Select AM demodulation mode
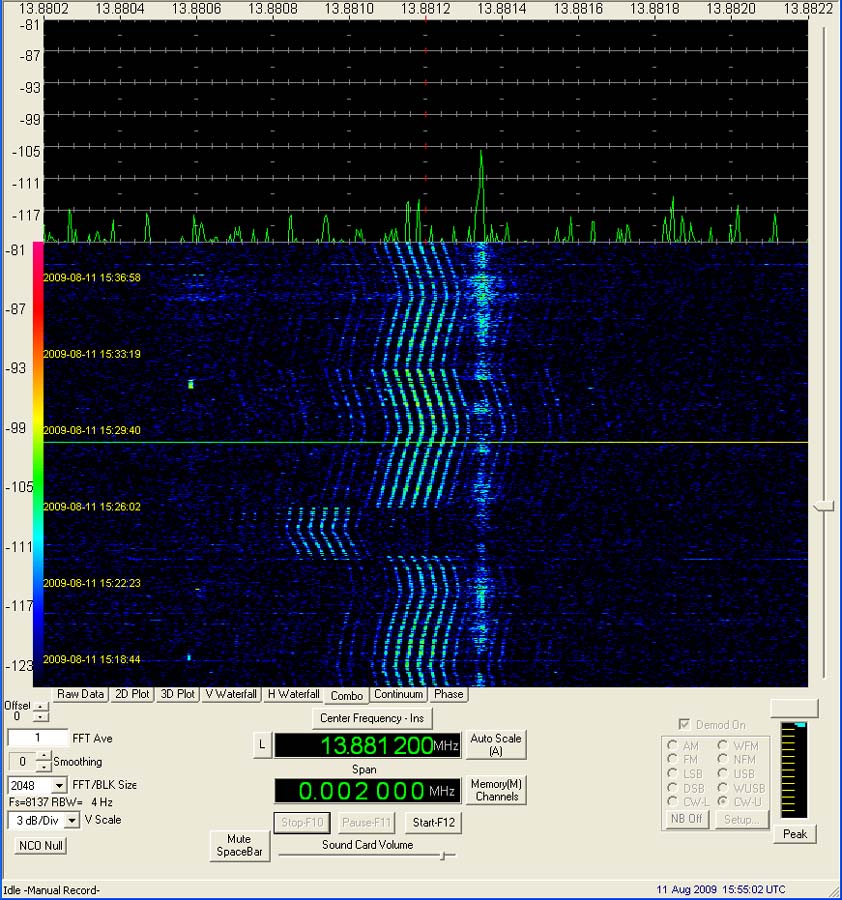The height and width of the screenshot is (900, 842). click(x=672, y=745)
